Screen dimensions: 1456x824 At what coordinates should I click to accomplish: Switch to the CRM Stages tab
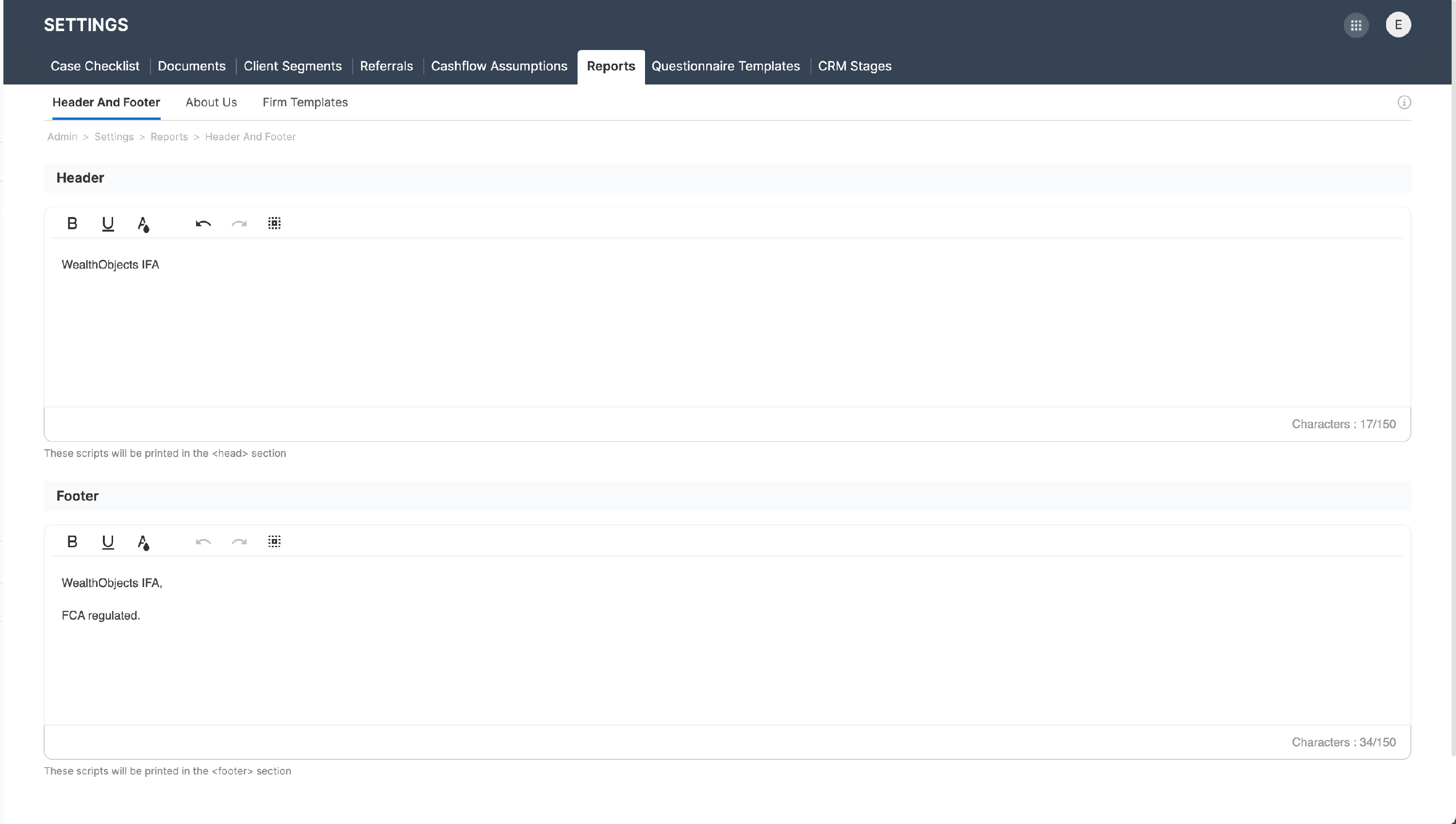[855, 66]
